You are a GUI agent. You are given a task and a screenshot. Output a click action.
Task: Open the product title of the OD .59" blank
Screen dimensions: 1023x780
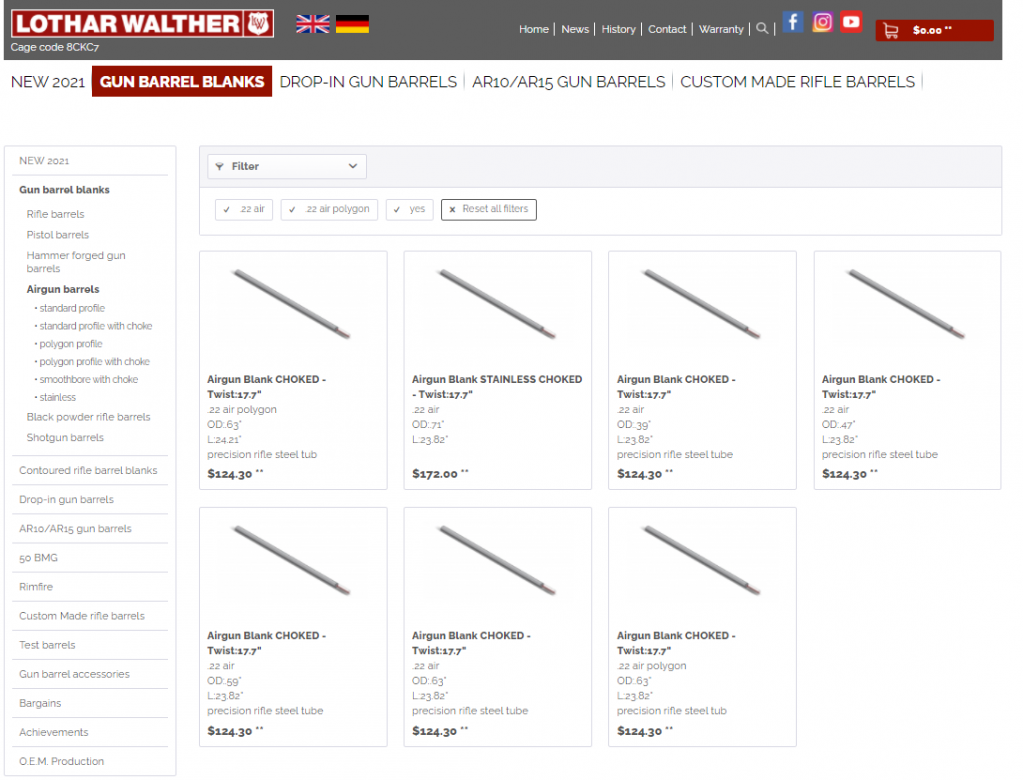pos(266,643)
